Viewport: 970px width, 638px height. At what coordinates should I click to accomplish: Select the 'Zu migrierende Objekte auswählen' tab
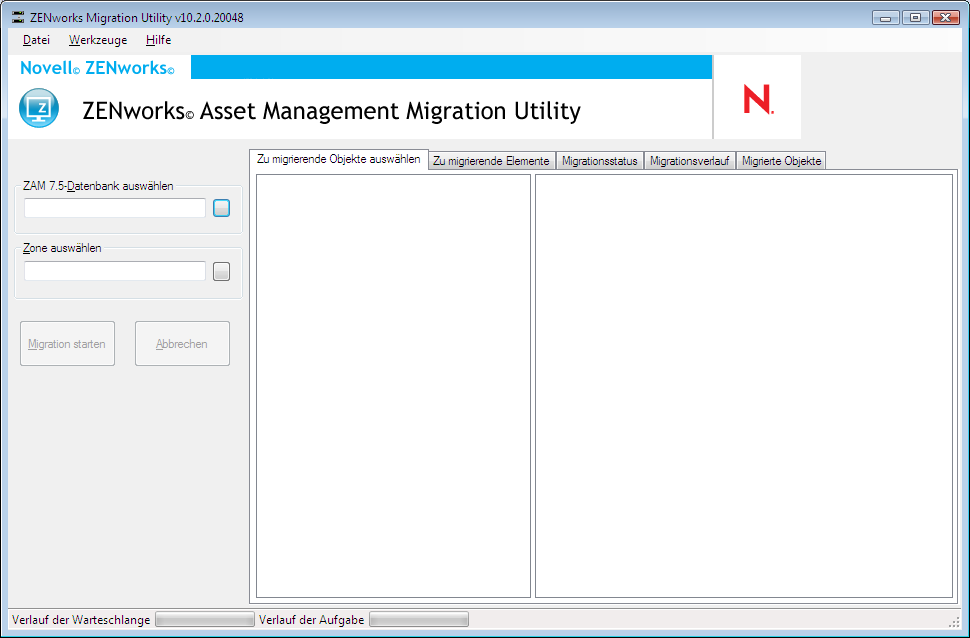pos(338,159)
